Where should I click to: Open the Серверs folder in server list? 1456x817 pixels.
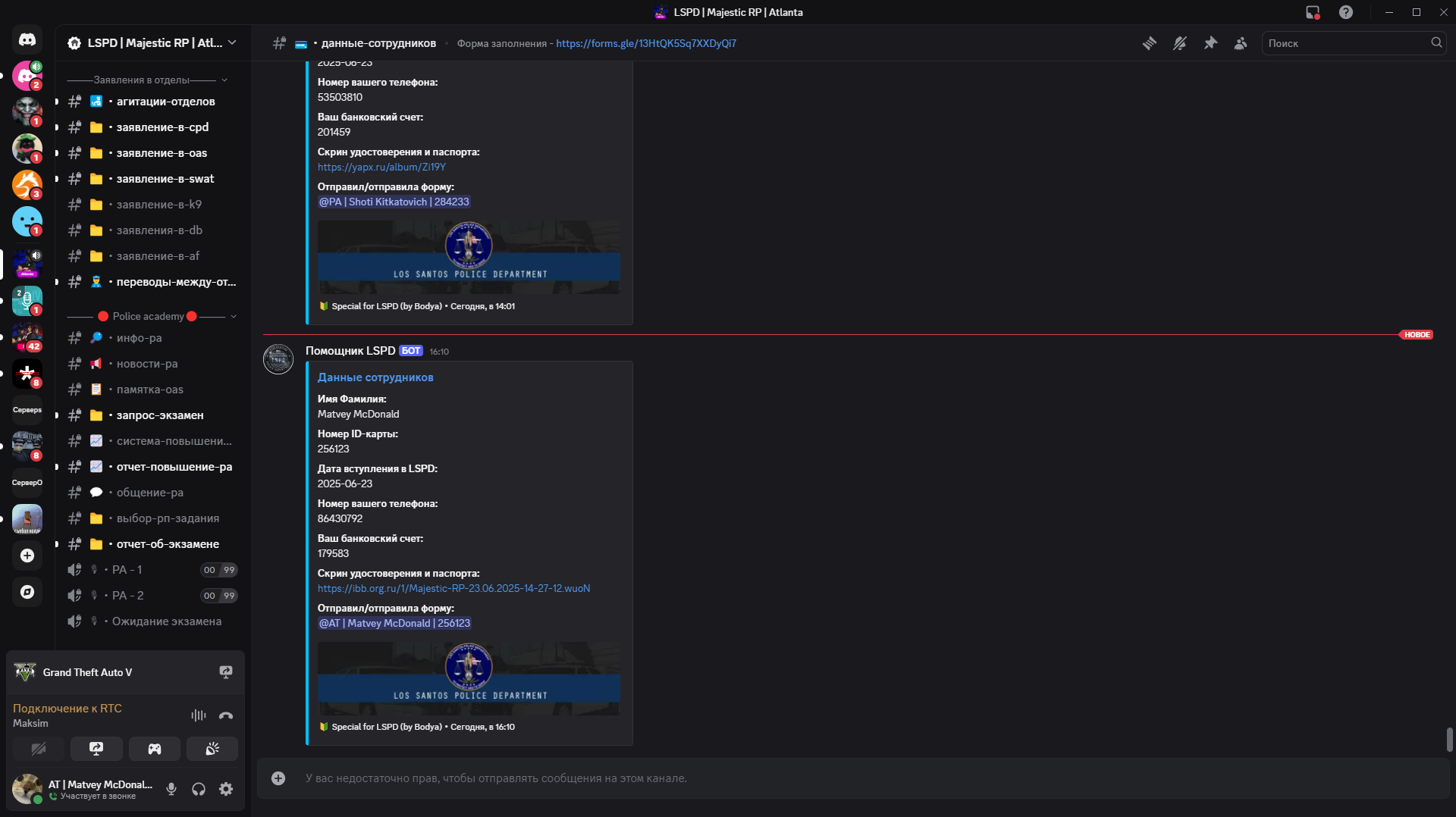coord(27,410)
